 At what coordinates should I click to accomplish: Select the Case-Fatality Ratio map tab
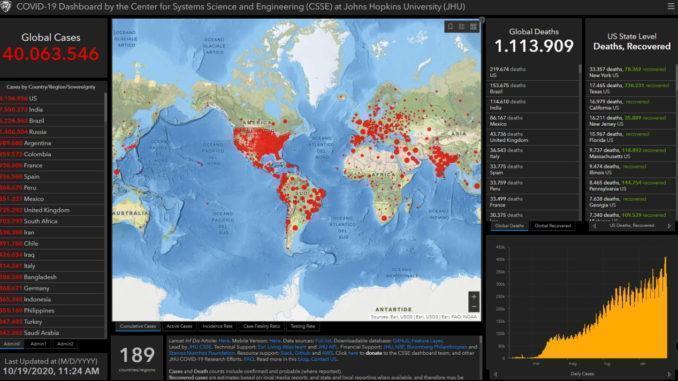262,327
